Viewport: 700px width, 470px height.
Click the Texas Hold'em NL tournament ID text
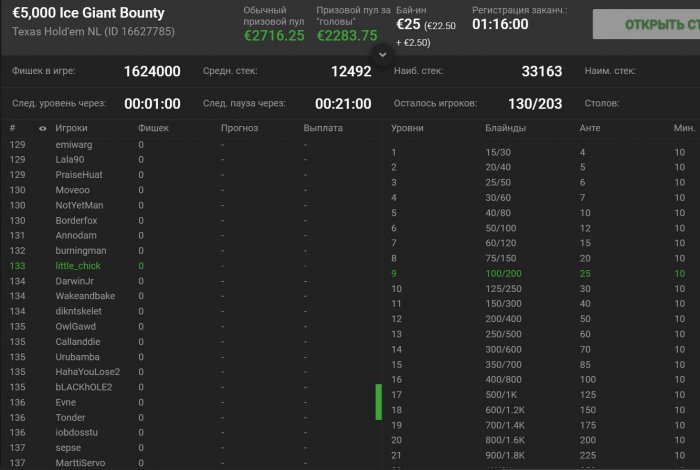pyautogui.click(x=93, y=32)
